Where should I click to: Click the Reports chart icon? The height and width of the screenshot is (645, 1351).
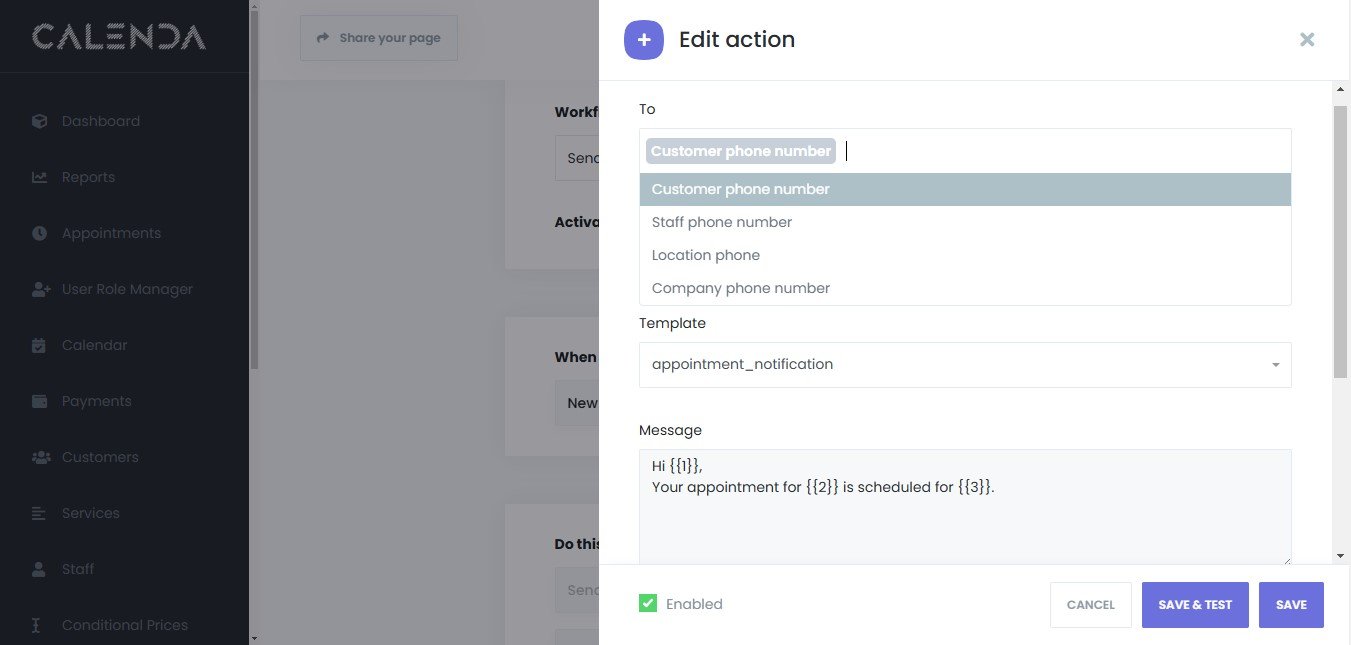(x=40, y=177)
